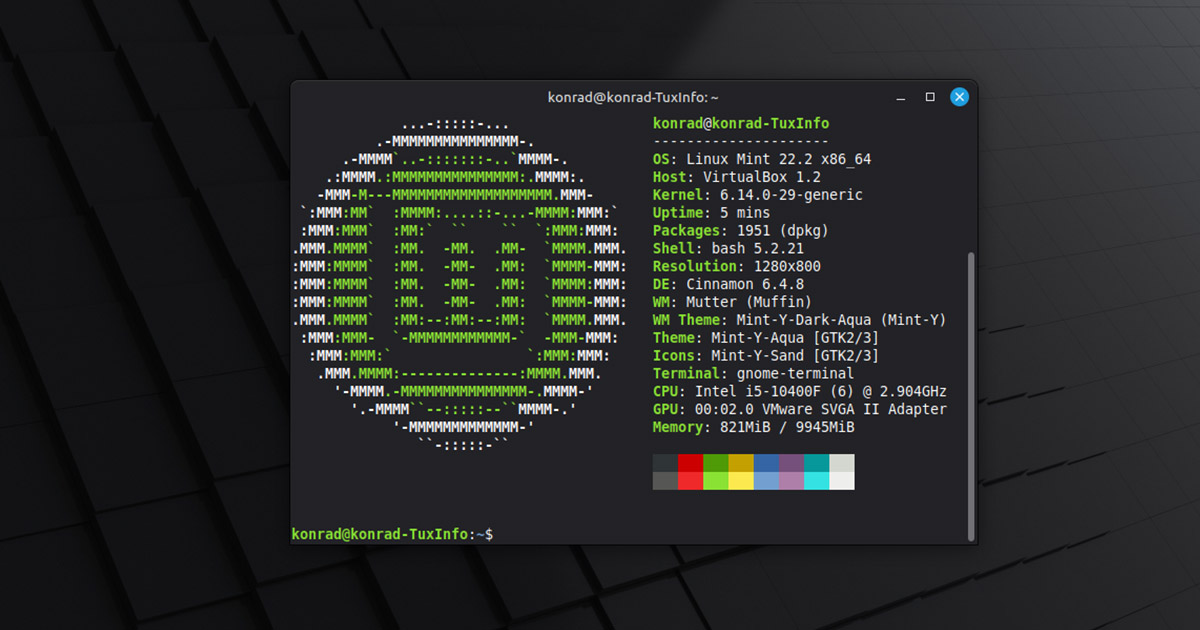1200x630 pixels.
Task: Click the Icons: Mint-Y-Sand line
Action: point(766,356)
